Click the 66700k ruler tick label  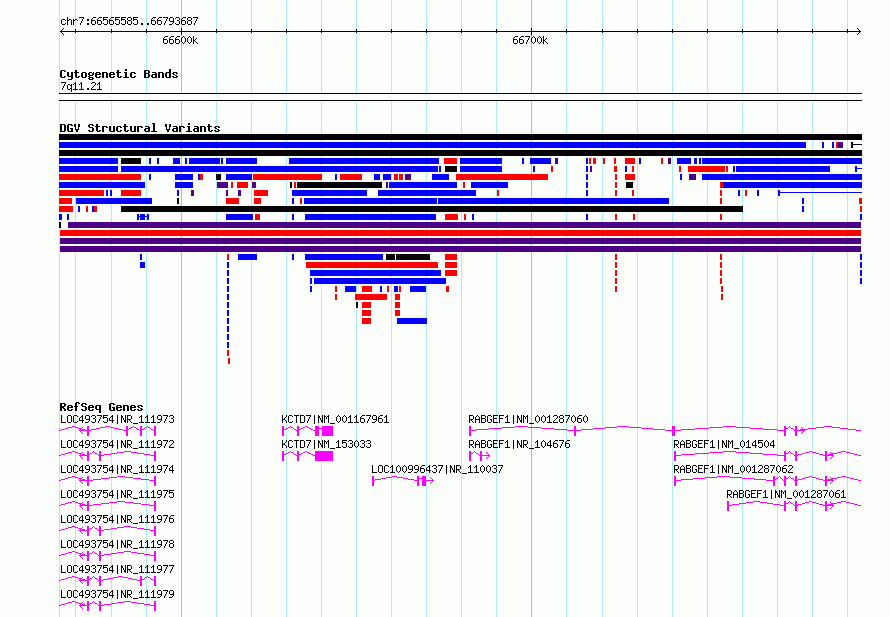530,40
